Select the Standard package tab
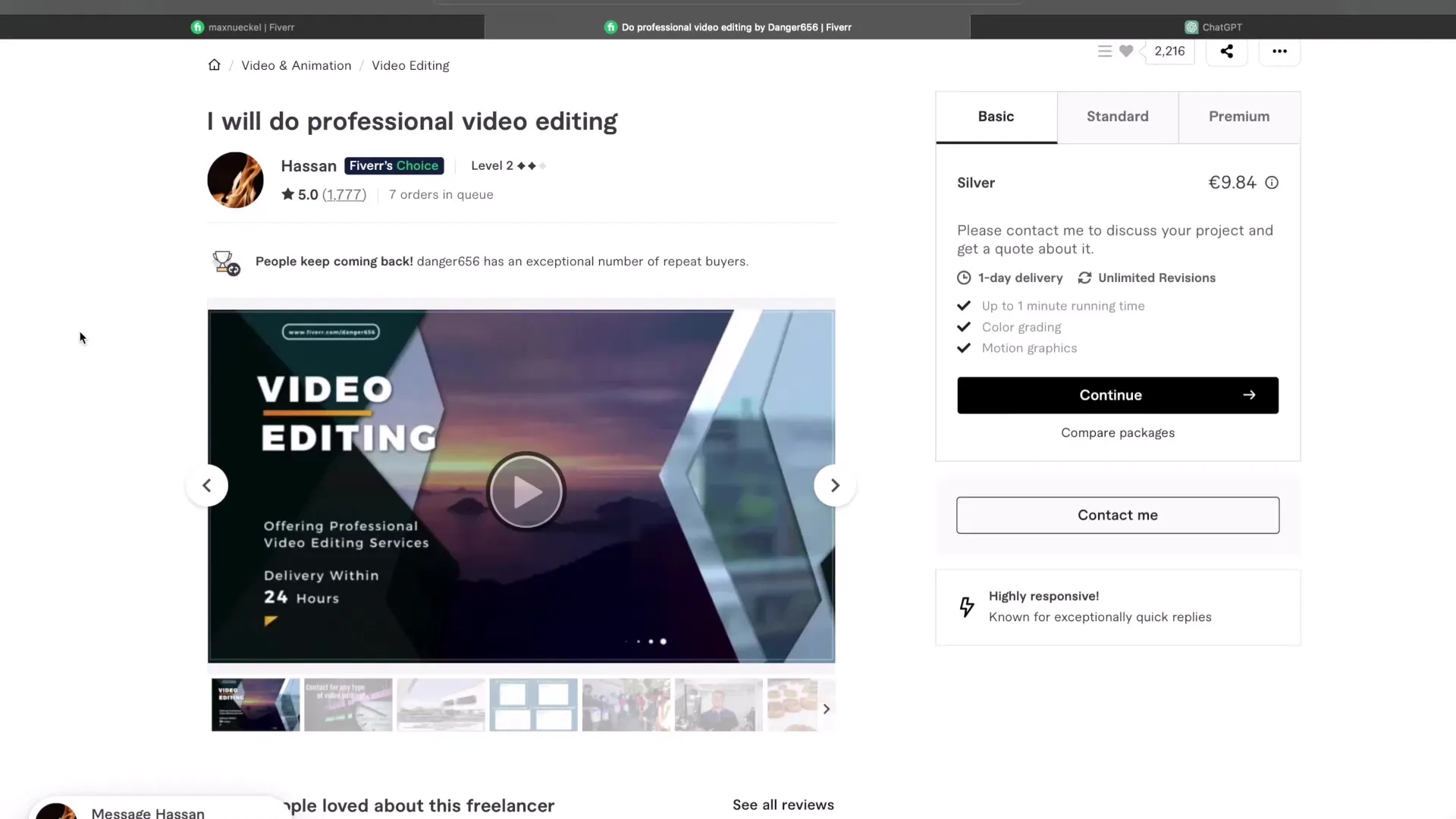 click(1117, 117)
